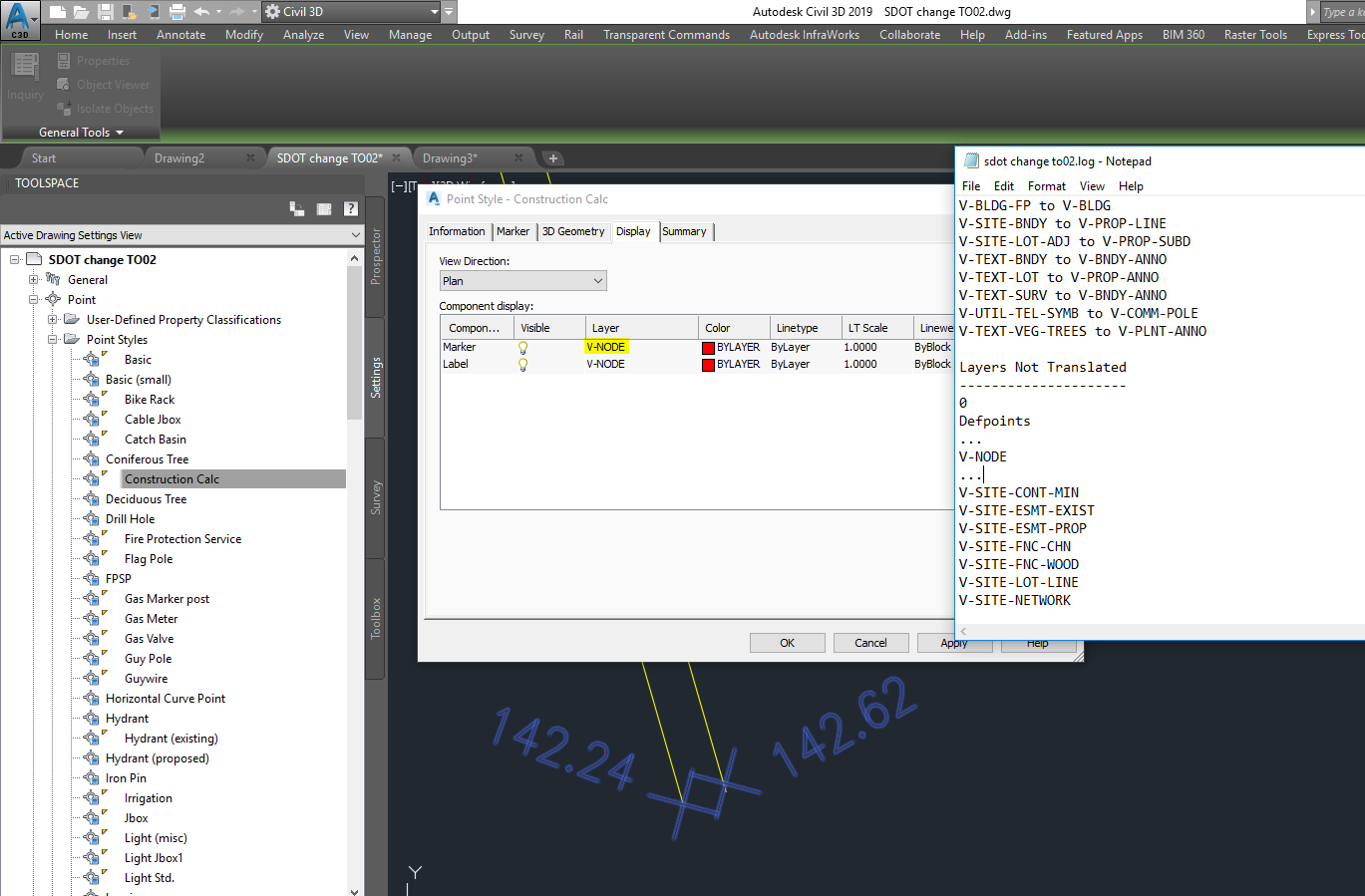Switch to the Marker tab in dialog
Image resolution: width=1365 pixels, height=896 pixels.
click(513, 231)
